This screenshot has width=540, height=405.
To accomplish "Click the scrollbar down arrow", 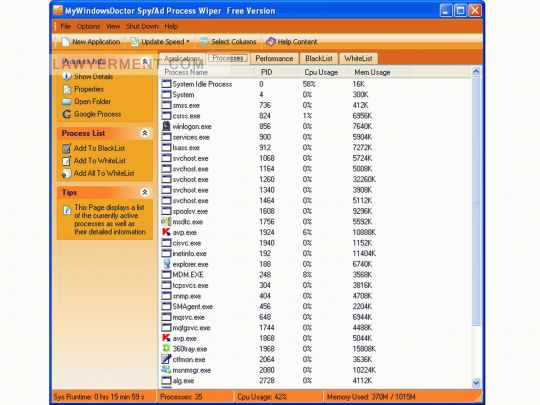I will tap(476, 383).
